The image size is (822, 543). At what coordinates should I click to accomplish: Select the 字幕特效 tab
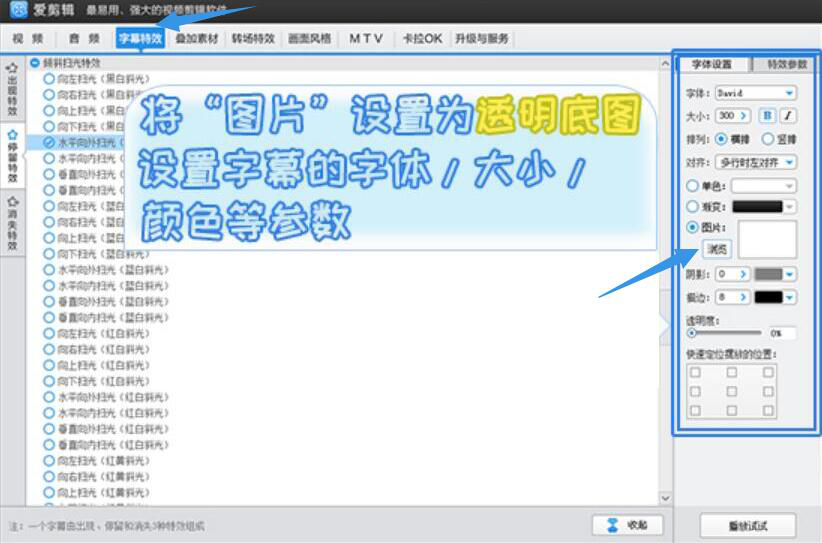click(x=140, y=38)
